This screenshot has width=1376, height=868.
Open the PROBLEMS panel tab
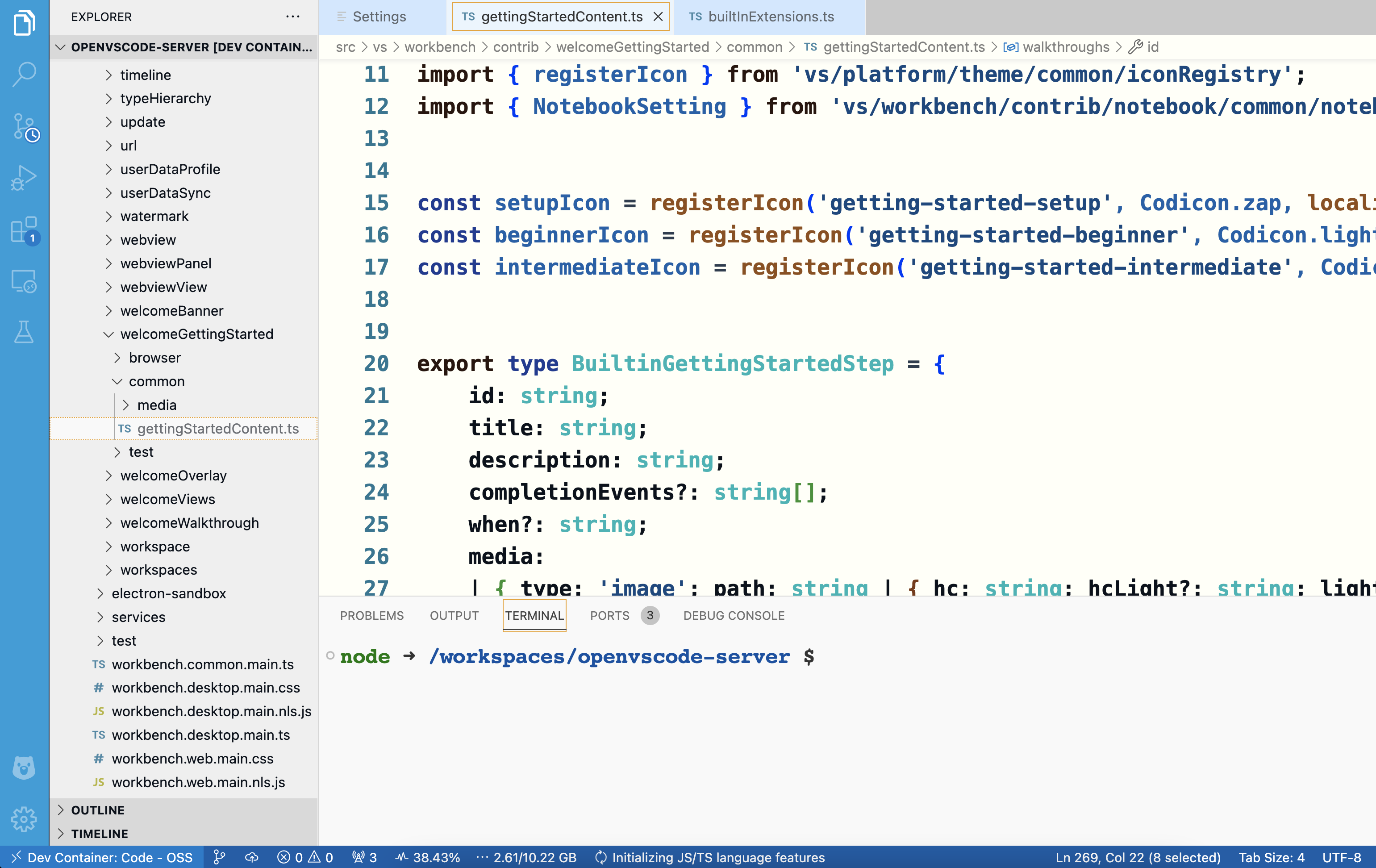point(371,615)
